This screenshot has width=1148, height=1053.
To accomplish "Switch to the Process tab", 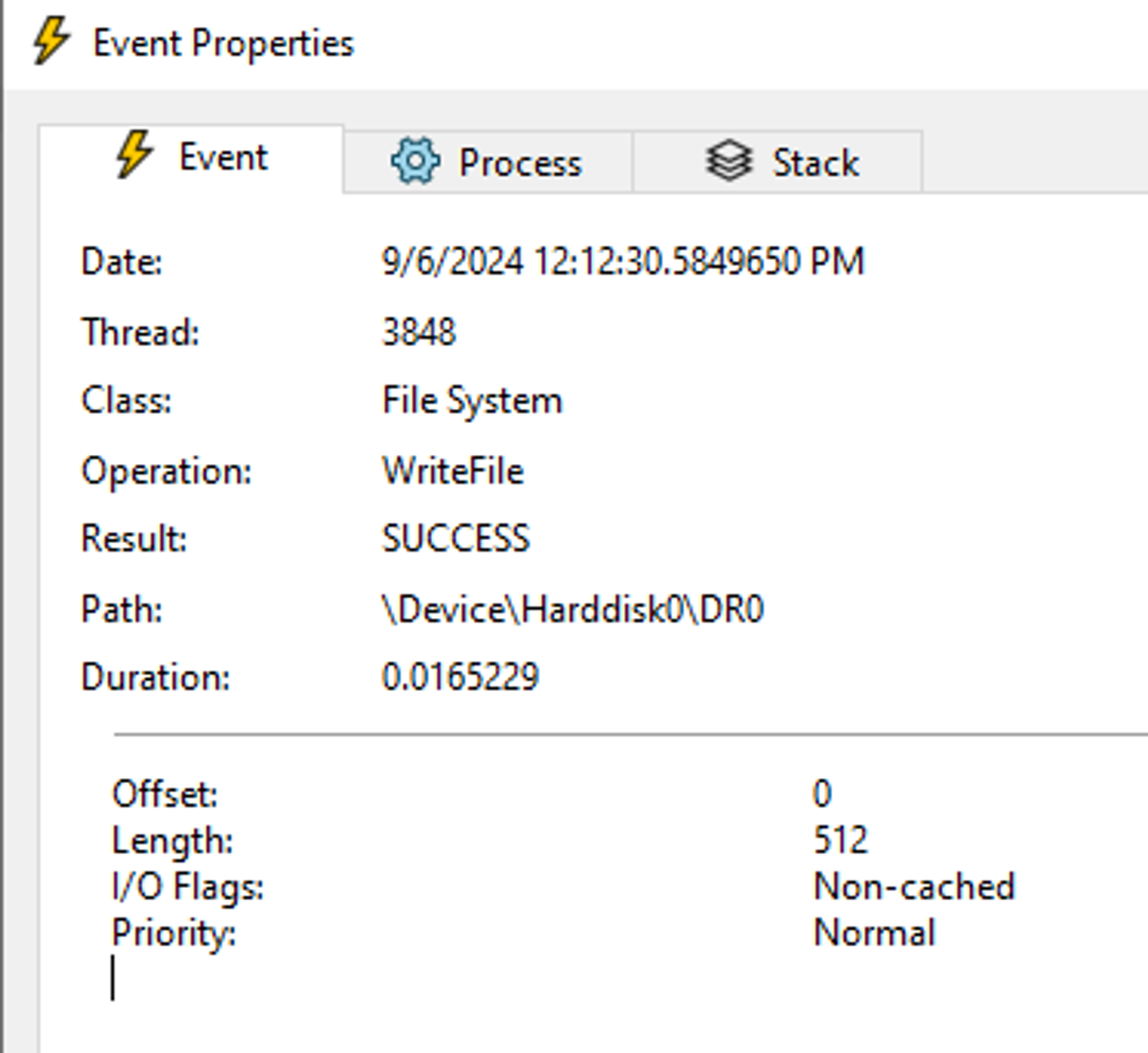I will coord(488,162).
